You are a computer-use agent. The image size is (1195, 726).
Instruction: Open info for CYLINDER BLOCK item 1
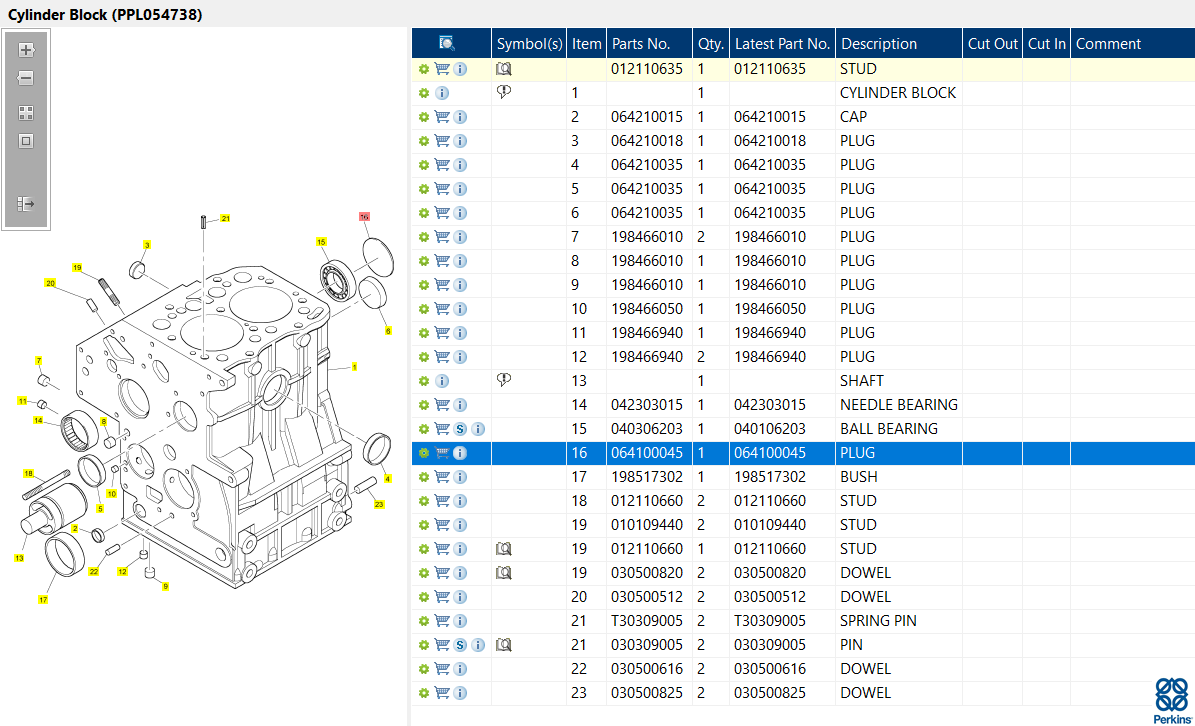click(x=442, y=93)
